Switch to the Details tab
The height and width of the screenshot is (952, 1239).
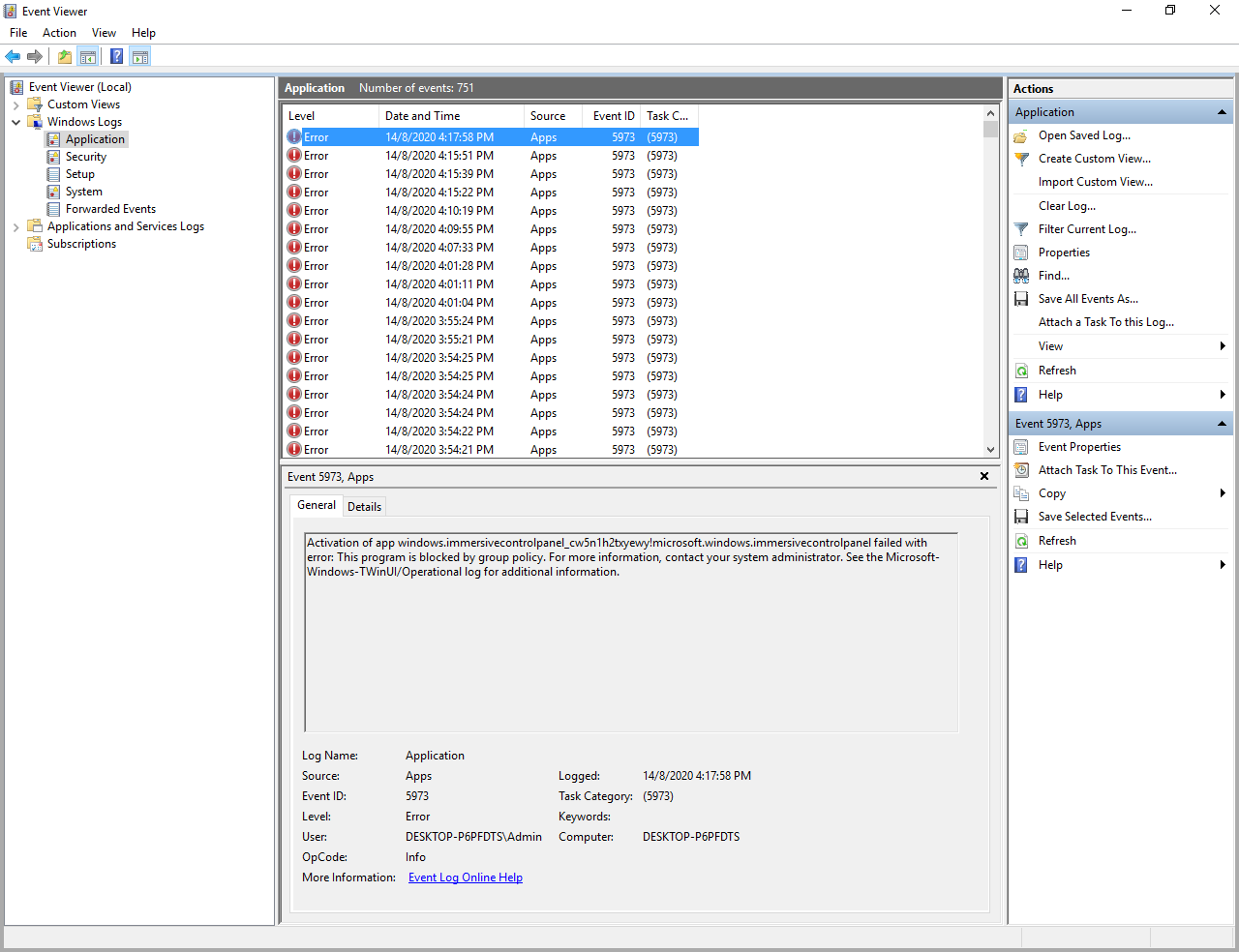point(364,506)
